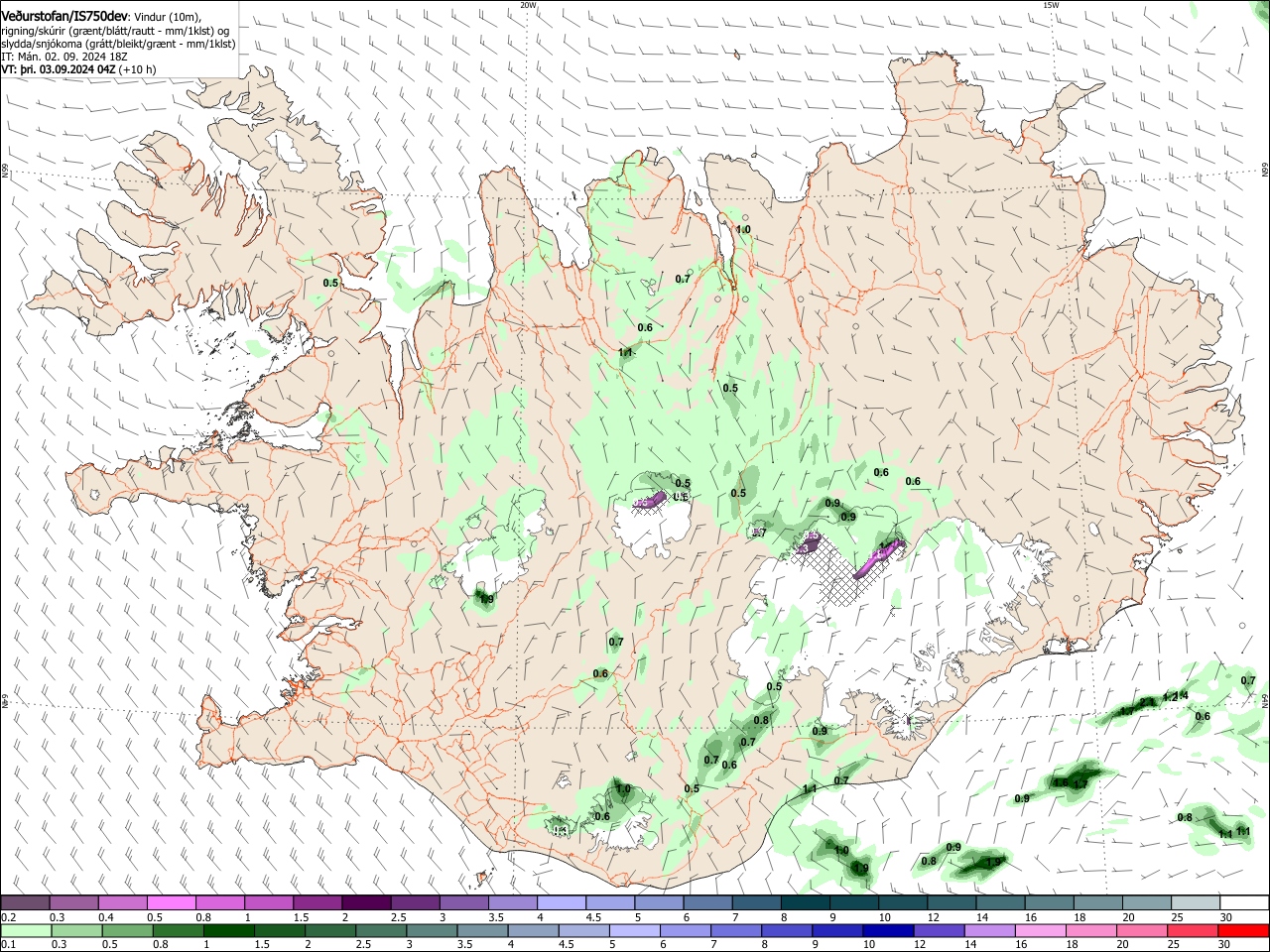Click the Veðurstofan/IS750dev title text
This screenshot has width=1270, height=952.
[63, 16]
